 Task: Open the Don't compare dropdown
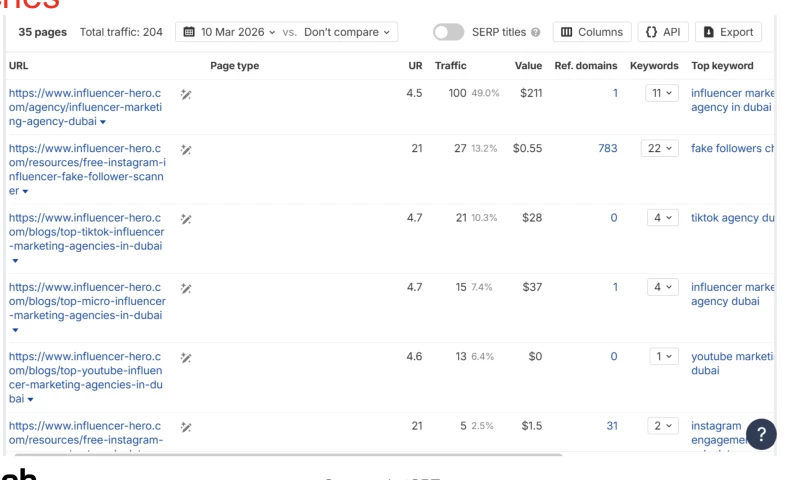(x=347, y=32)
